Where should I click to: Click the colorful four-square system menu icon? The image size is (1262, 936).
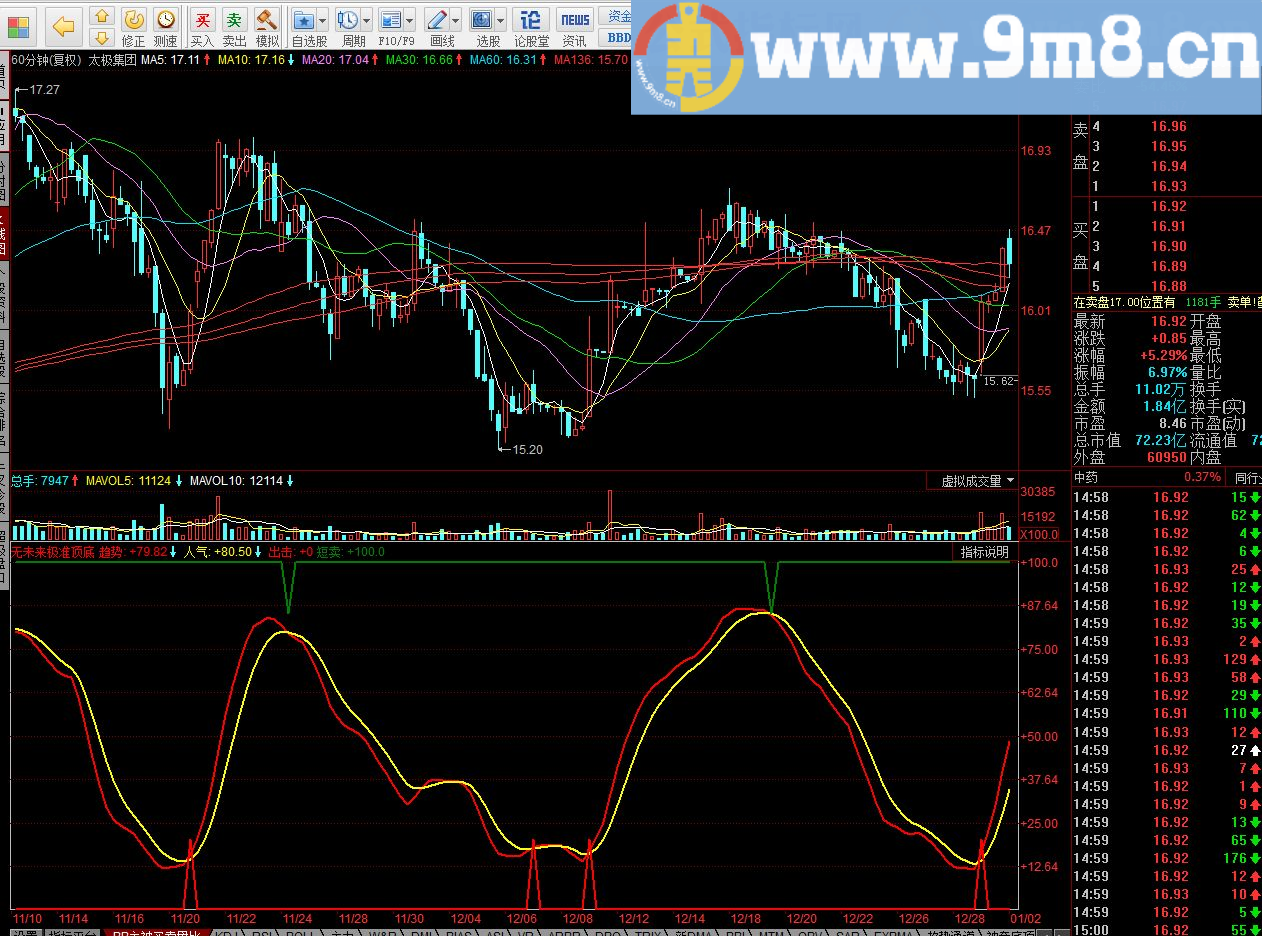point(19,25)
